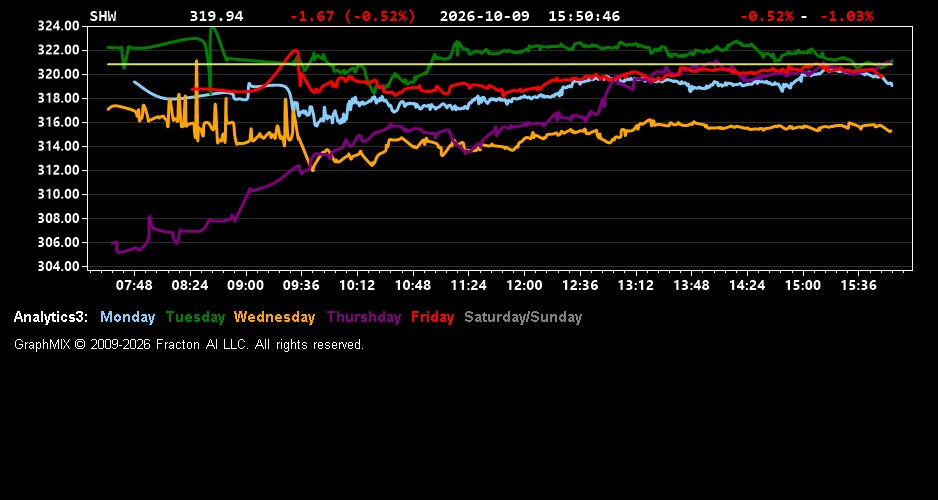Click the Analytics3: label
938x500 pixels.
pyautogui.click(x=51, y=317)
